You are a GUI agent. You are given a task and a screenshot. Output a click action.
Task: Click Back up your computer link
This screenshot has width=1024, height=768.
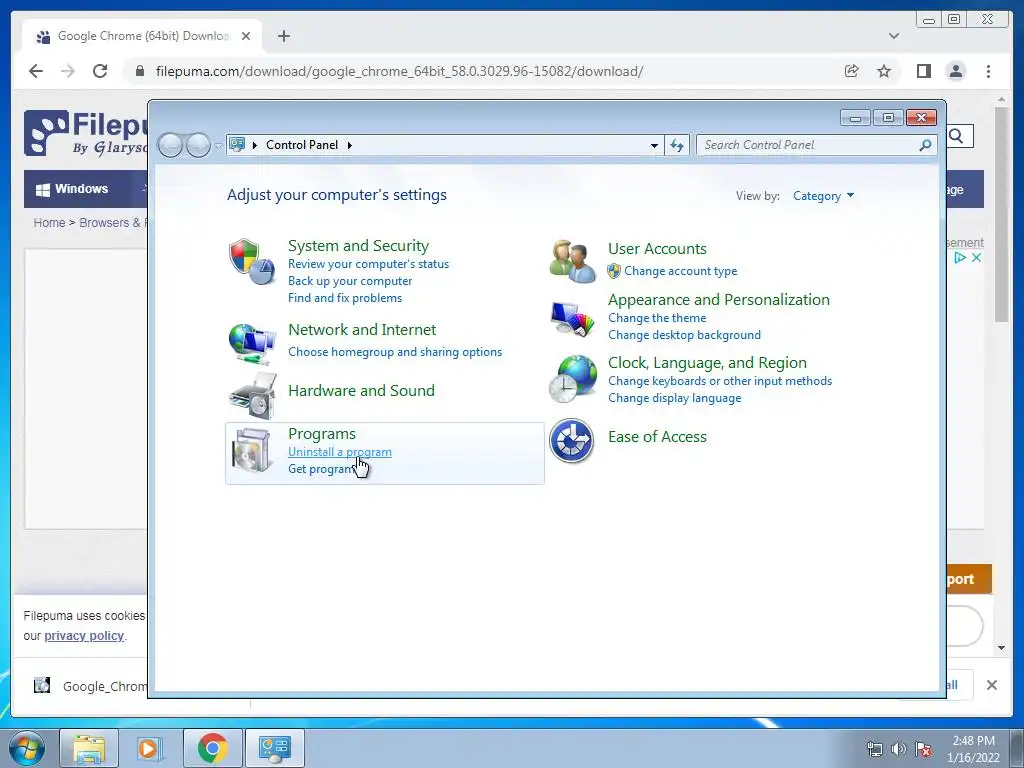350,281
